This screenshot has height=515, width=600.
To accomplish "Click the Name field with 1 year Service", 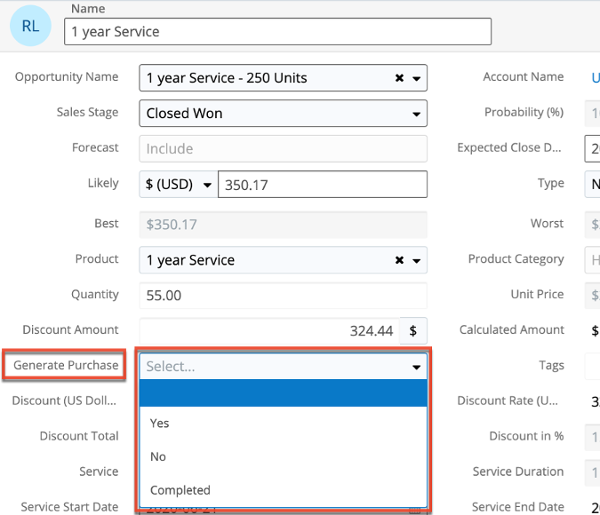I will click(277, 32).
